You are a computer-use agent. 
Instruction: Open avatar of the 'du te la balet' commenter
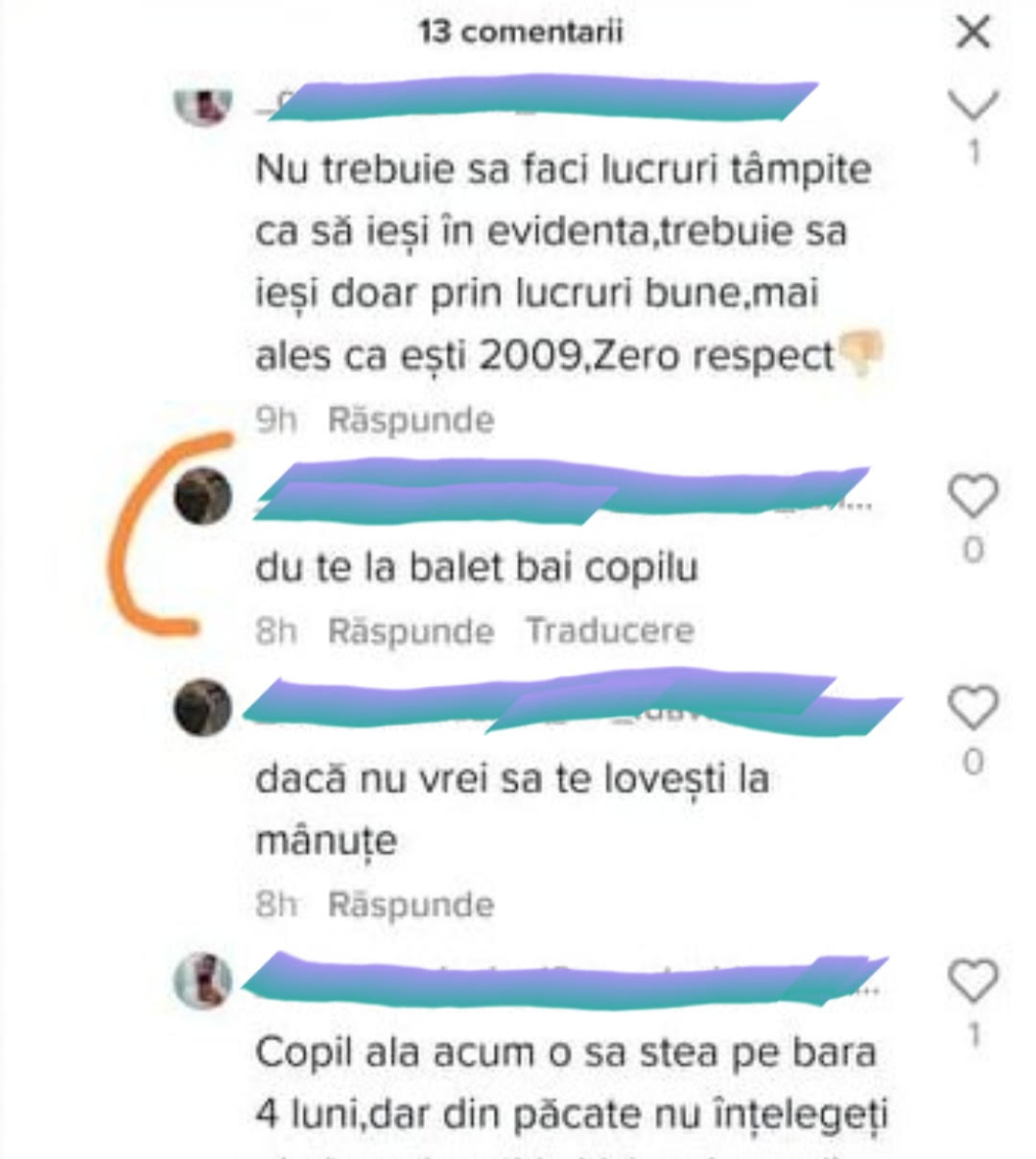point(203,497)
